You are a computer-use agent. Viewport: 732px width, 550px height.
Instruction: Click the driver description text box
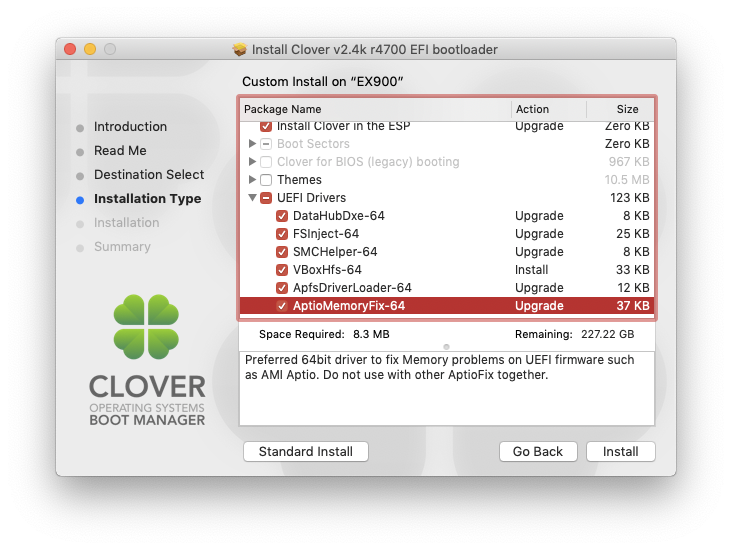447,388
